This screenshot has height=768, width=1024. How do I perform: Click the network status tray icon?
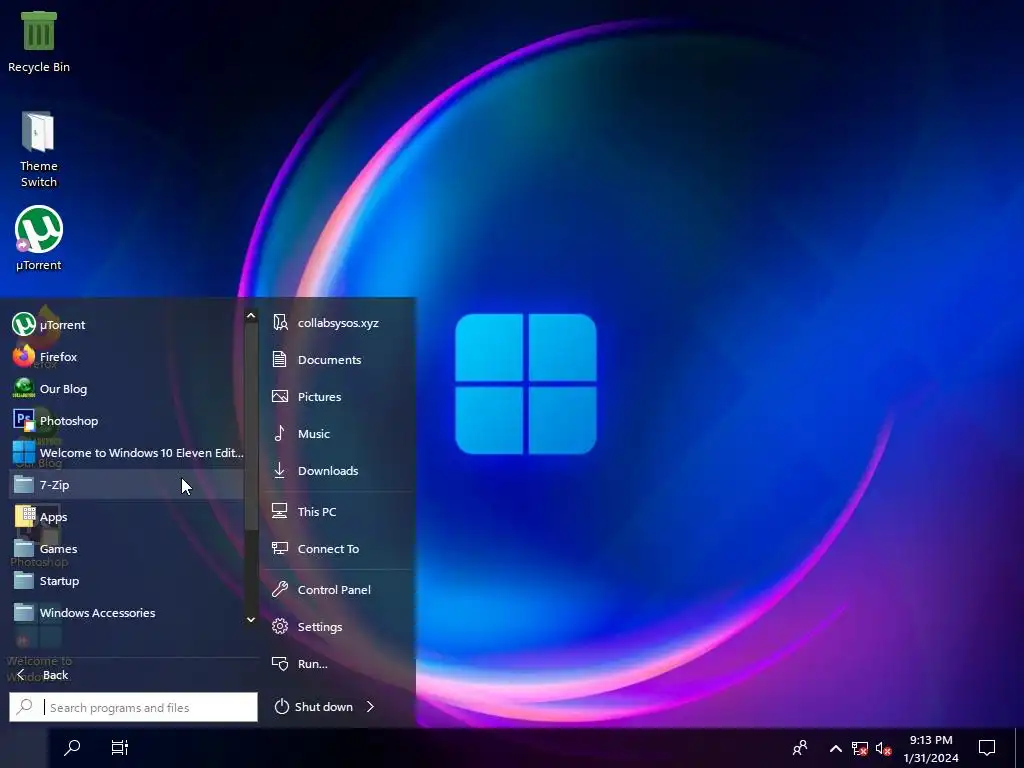pyautogui.click(x=859, y=748)
